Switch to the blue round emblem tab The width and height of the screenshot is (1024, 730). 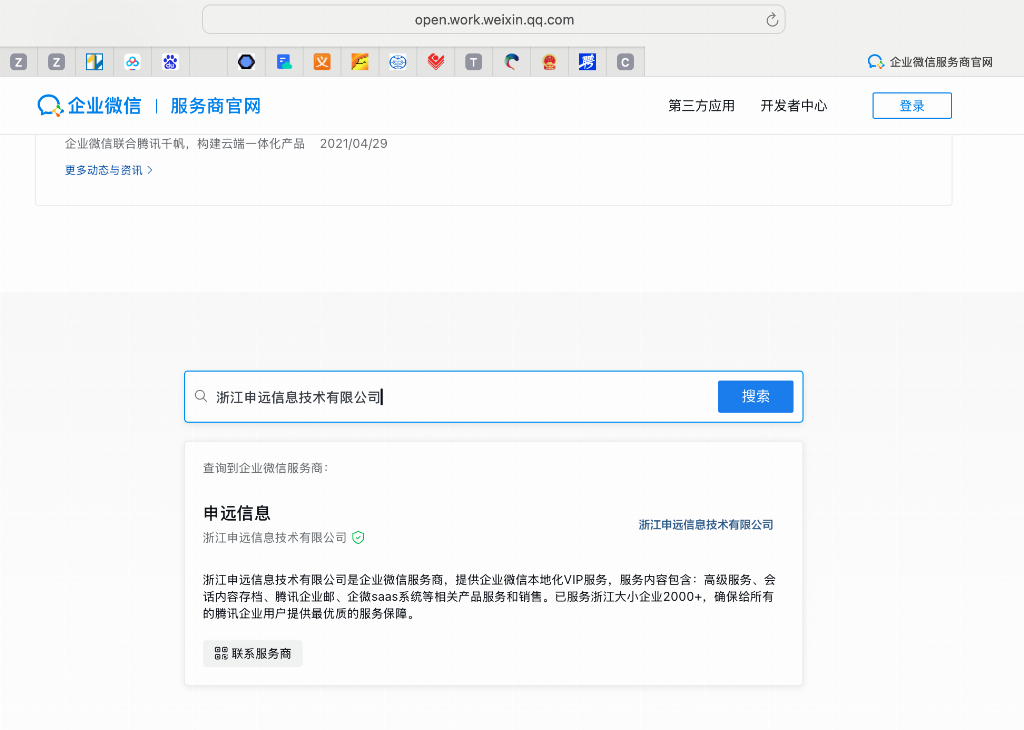coord(398,62)
